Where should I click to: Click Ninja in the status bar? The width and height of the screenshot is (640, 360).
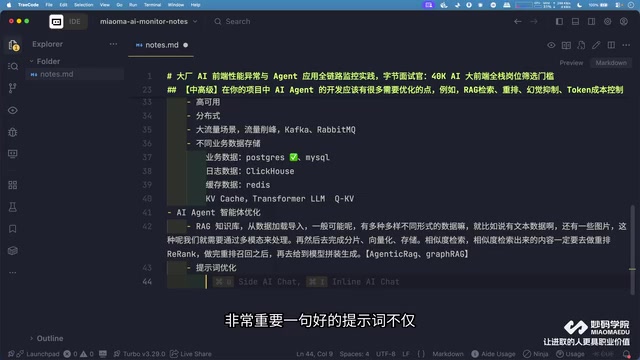point(536,354)
